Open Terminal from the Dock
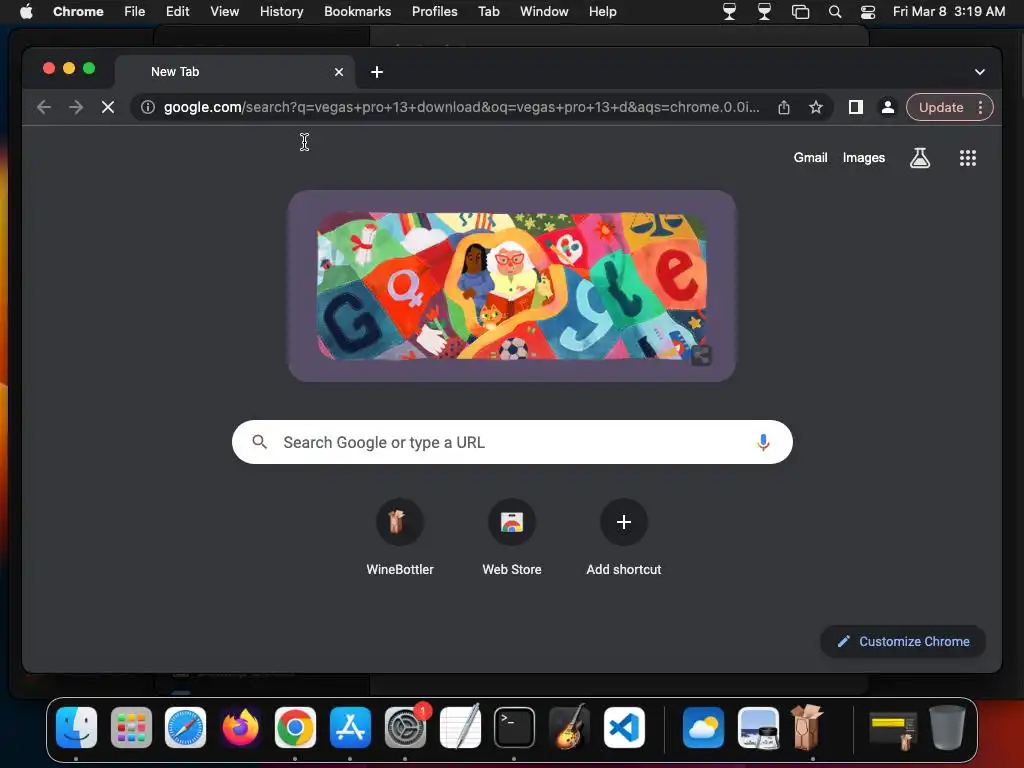The width and height of the screenshot is (1024, 768). pos(514,727)
